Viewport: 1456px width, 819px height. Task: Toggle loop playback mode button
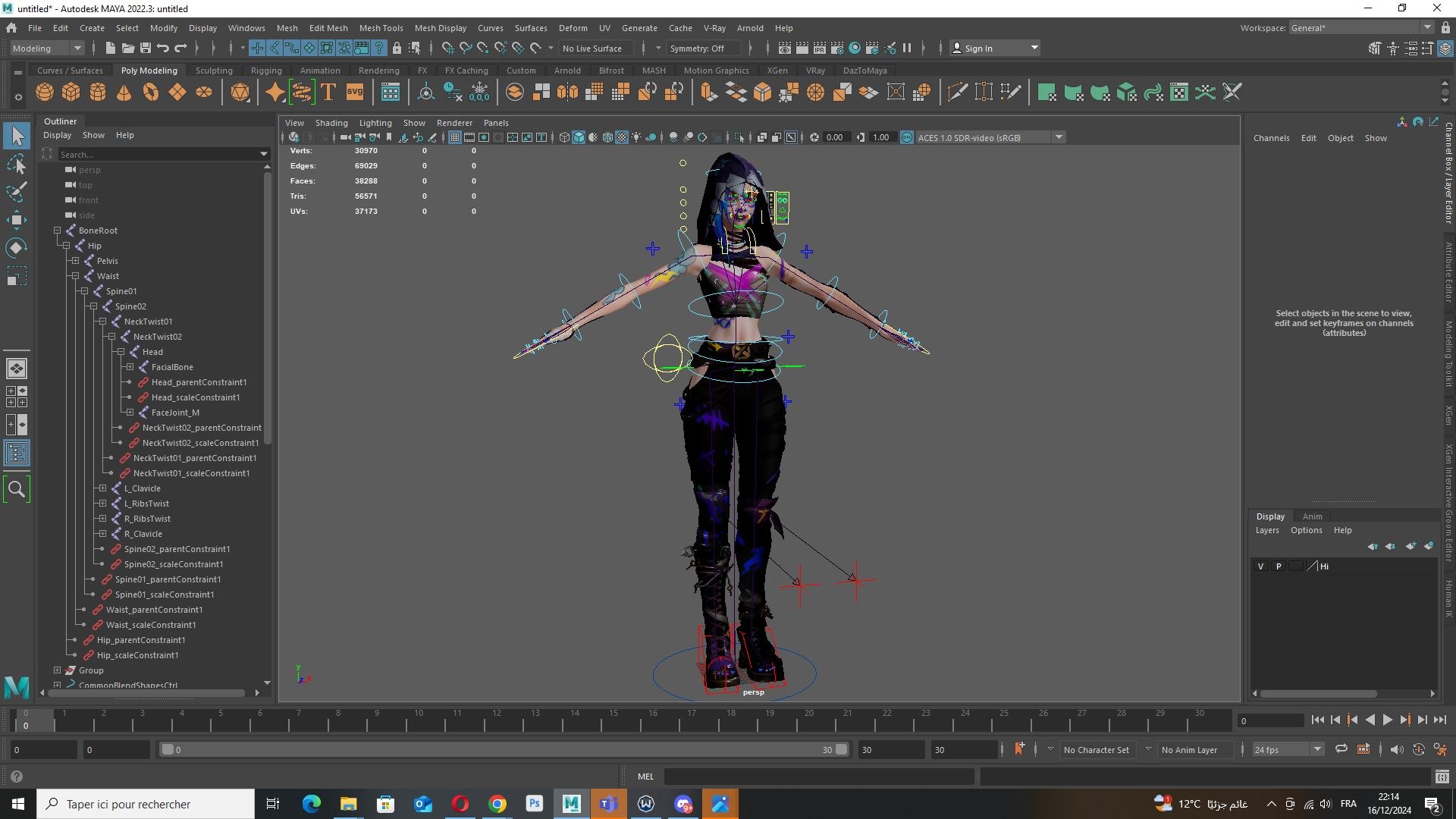click(1341, 749)
